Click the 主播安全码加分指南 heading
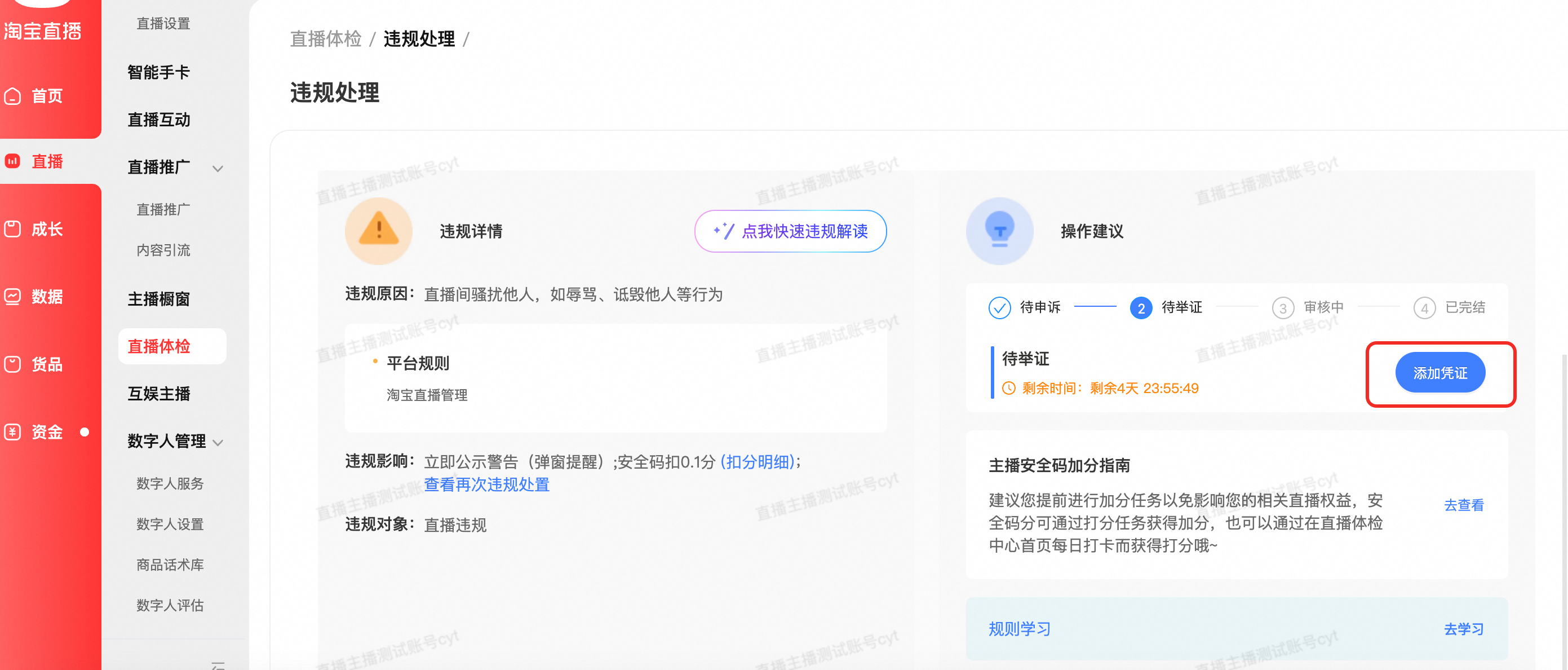This screenshot has width=1568, height=670. (1059, 465)
